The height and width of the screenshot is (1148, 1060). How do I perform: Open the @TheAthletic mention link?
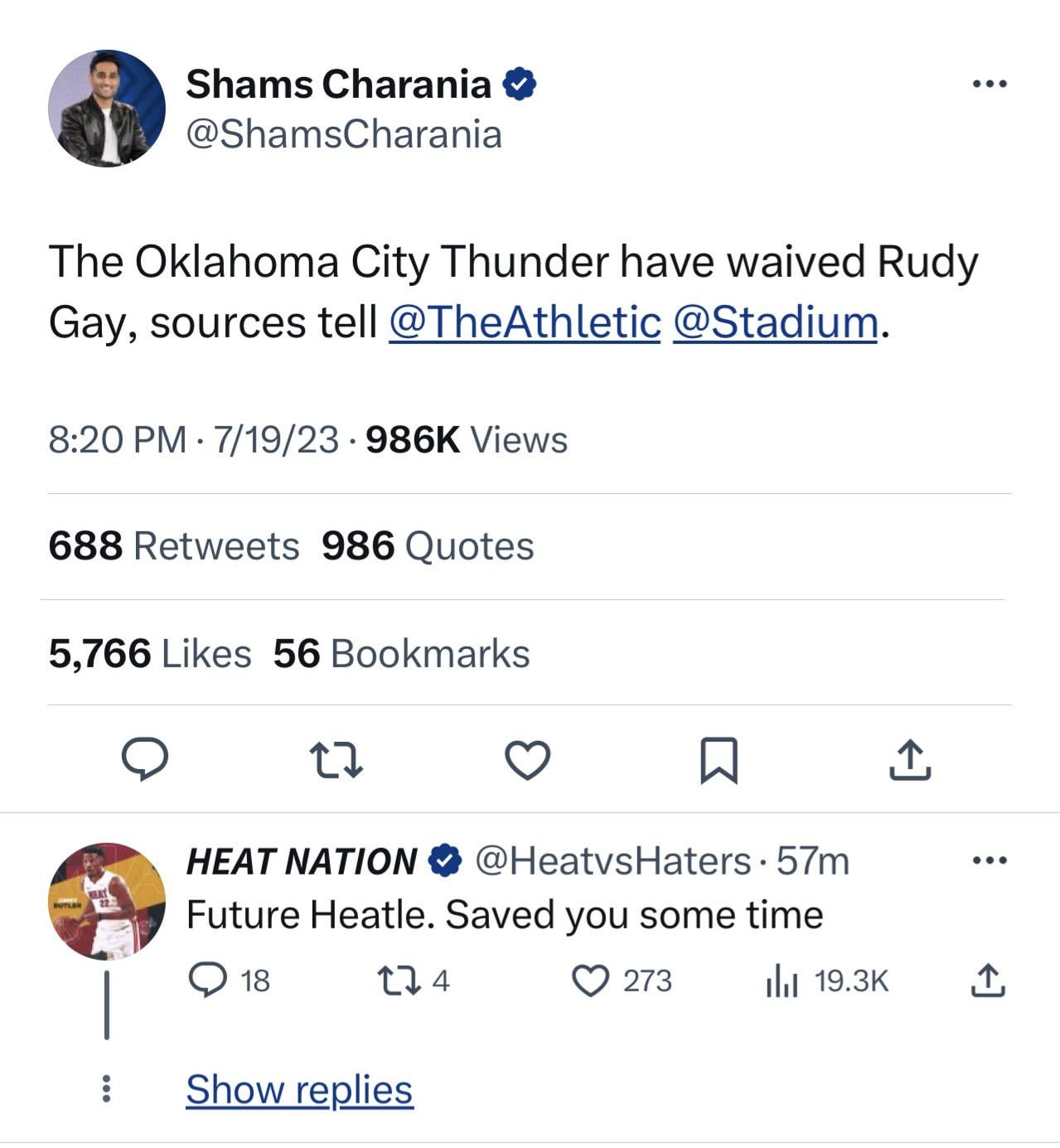point(525,322)
